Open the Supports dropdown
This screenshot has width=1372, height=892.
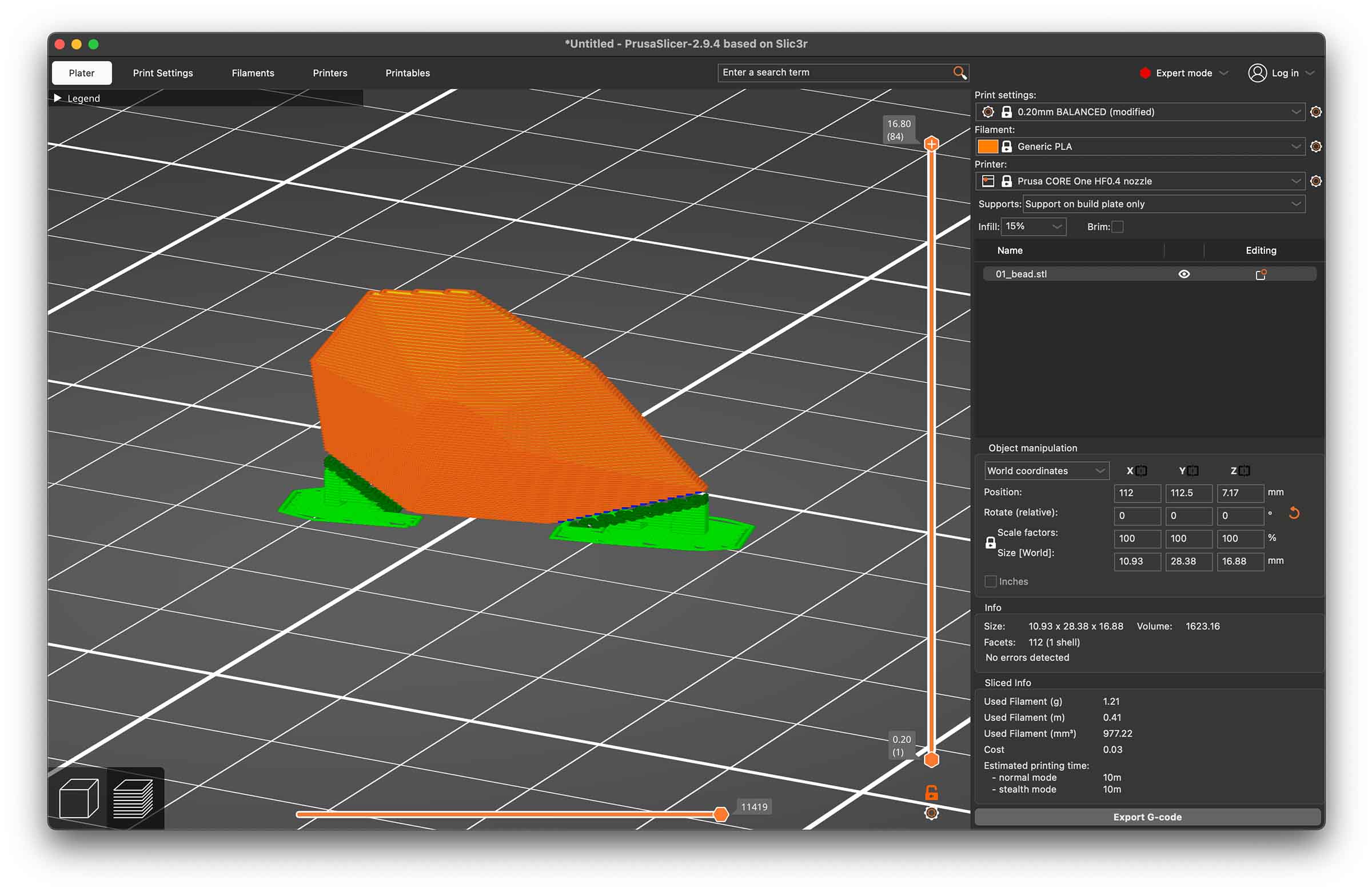1163,204
